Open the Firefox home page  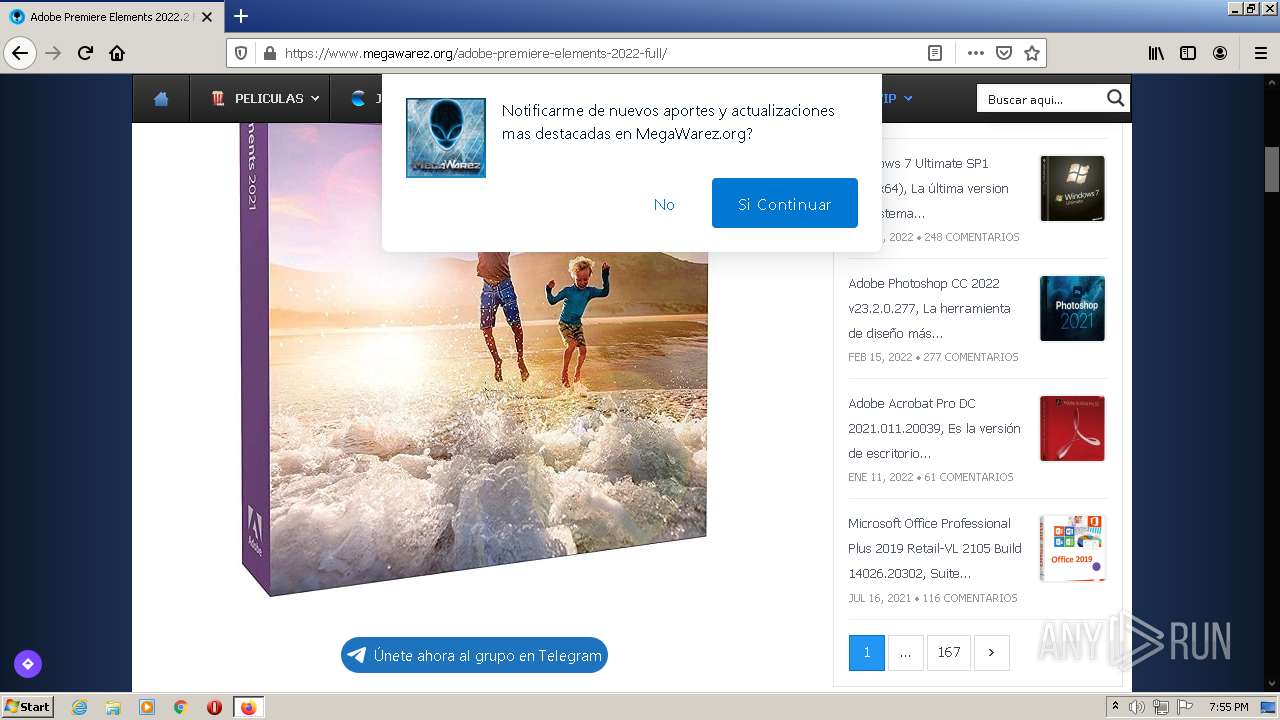coord(117,53)
